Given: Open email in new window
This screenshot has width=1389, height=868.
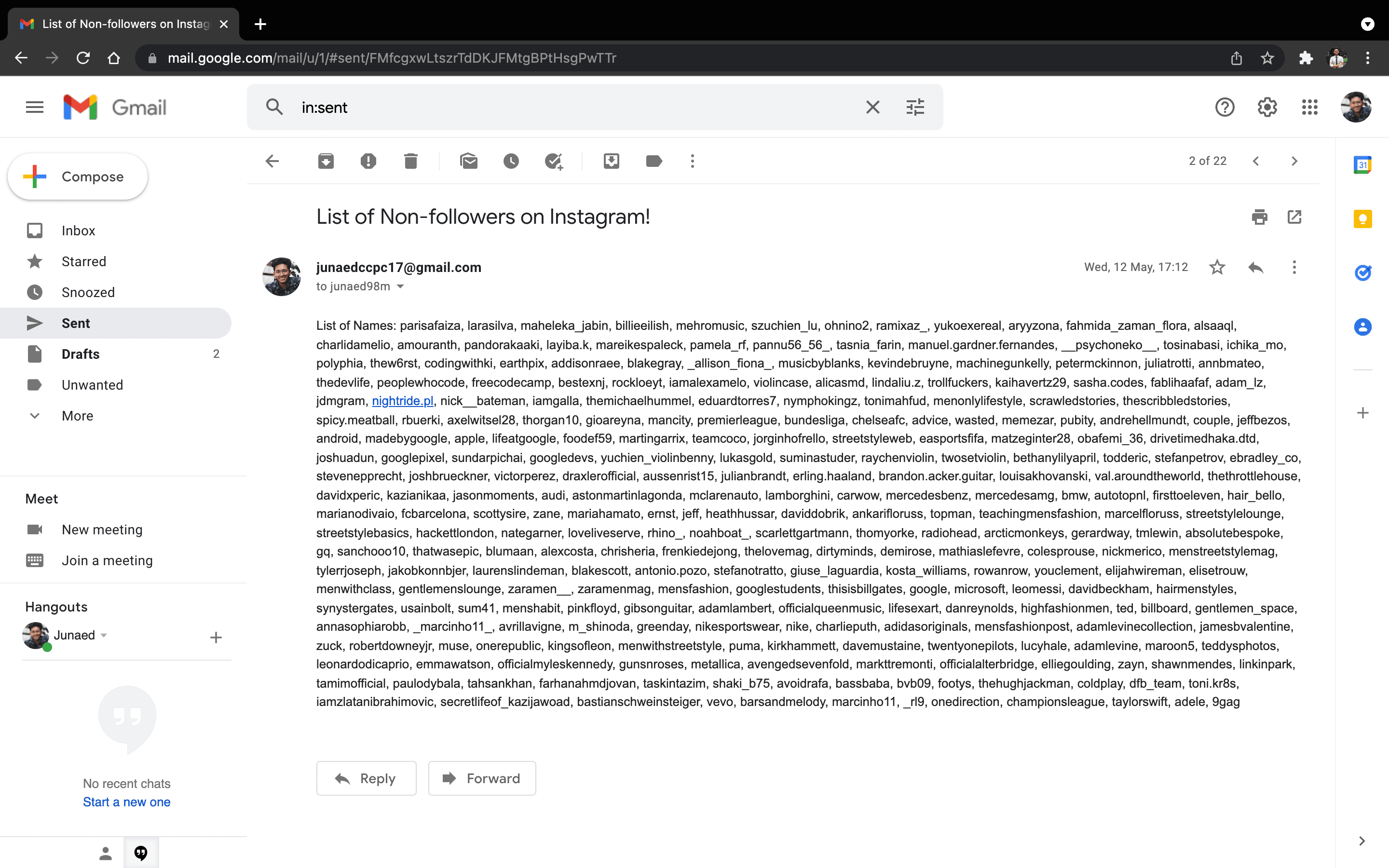Looking at the screenshot, I should (x=1294, y=217).
